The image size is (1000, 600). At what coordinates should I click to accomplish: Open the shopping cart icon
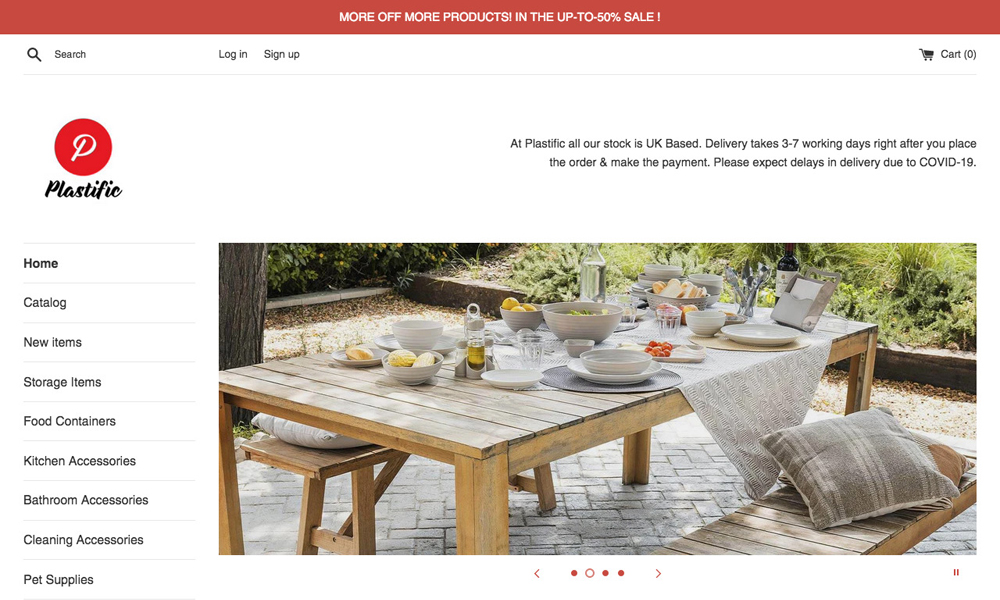tap(926, 55)
